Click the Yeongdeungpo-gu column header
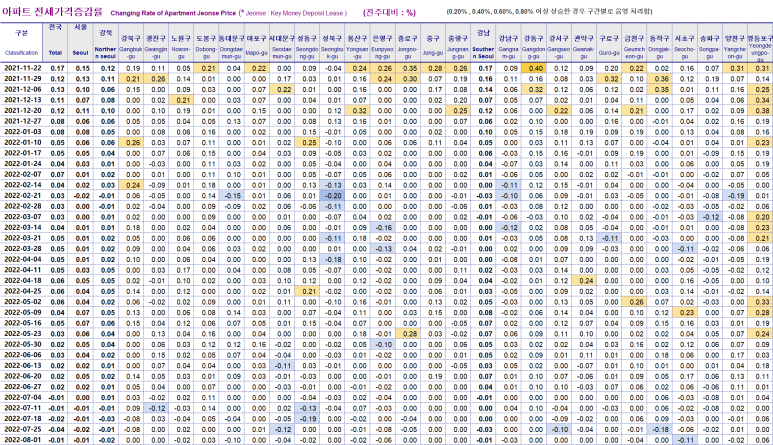773x445 pixels. (760, 42)
